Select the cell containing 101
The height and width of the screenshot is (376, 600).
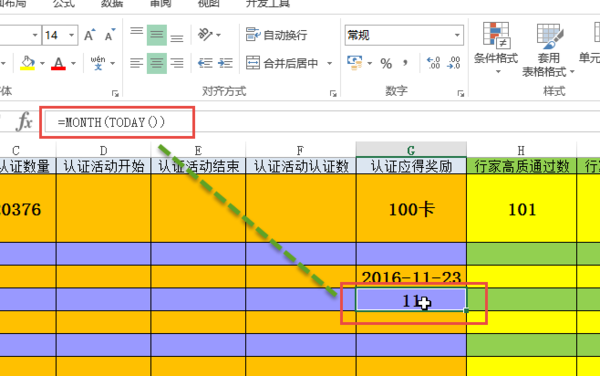pyautogui.click(x=521, y=208)
